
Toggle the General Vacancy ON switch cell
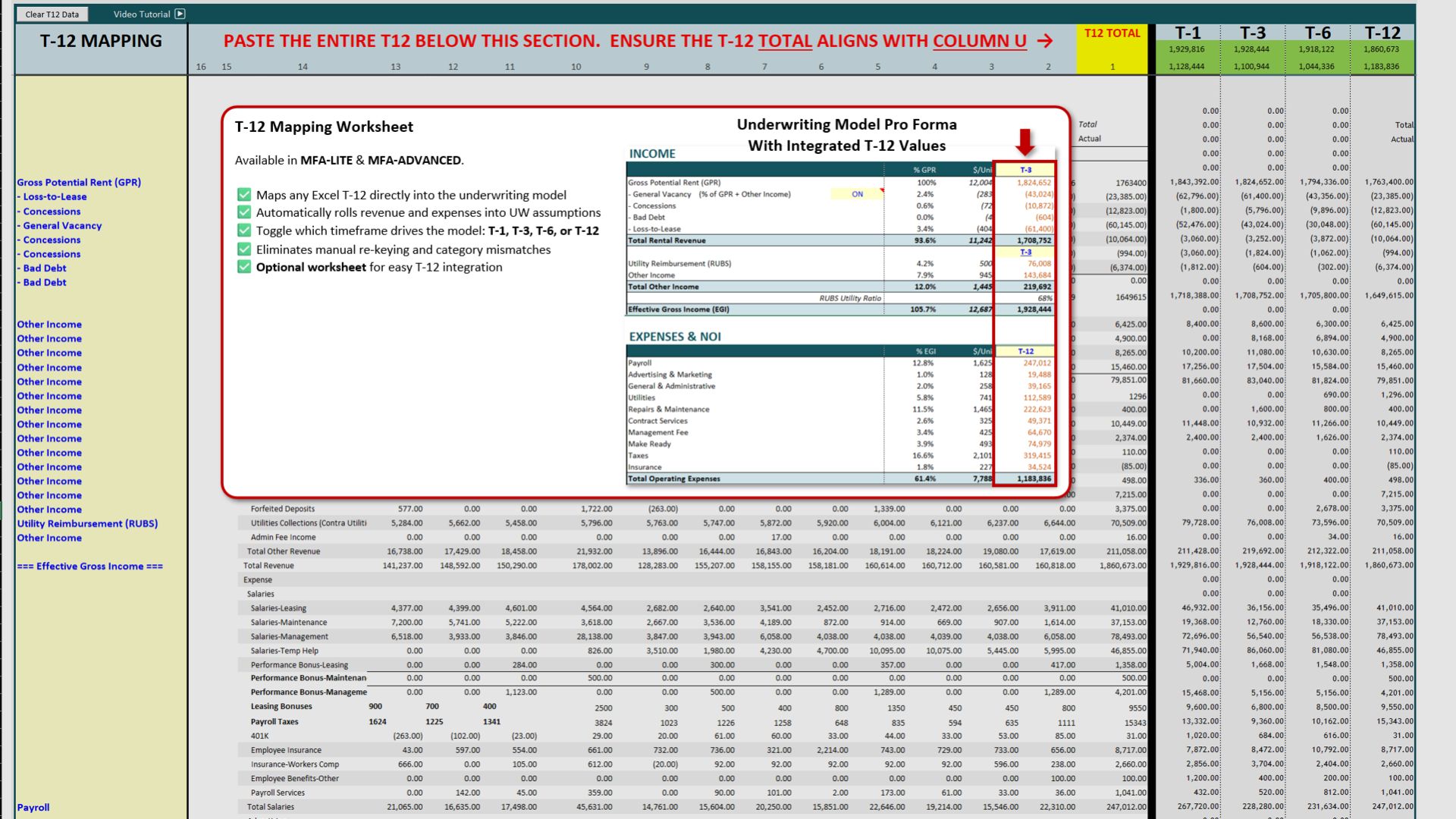click(x=857, y=194)
